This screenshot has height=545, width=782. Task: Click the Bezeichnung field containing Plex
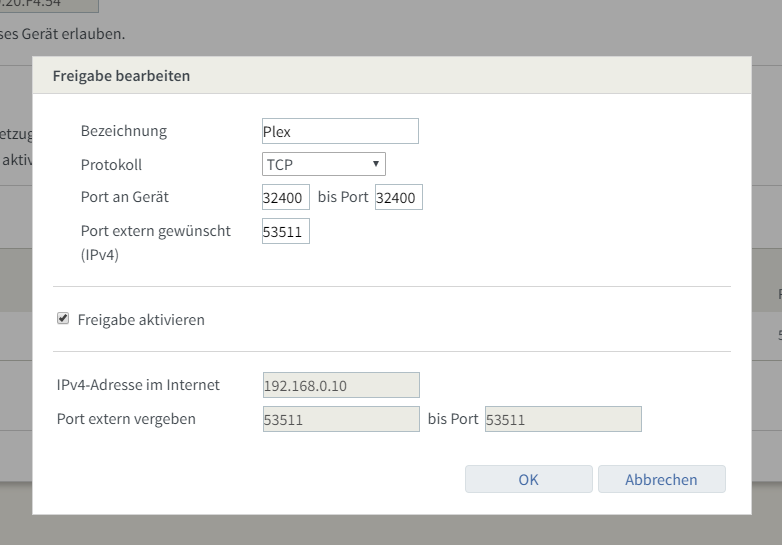click(x=340, y=131)
